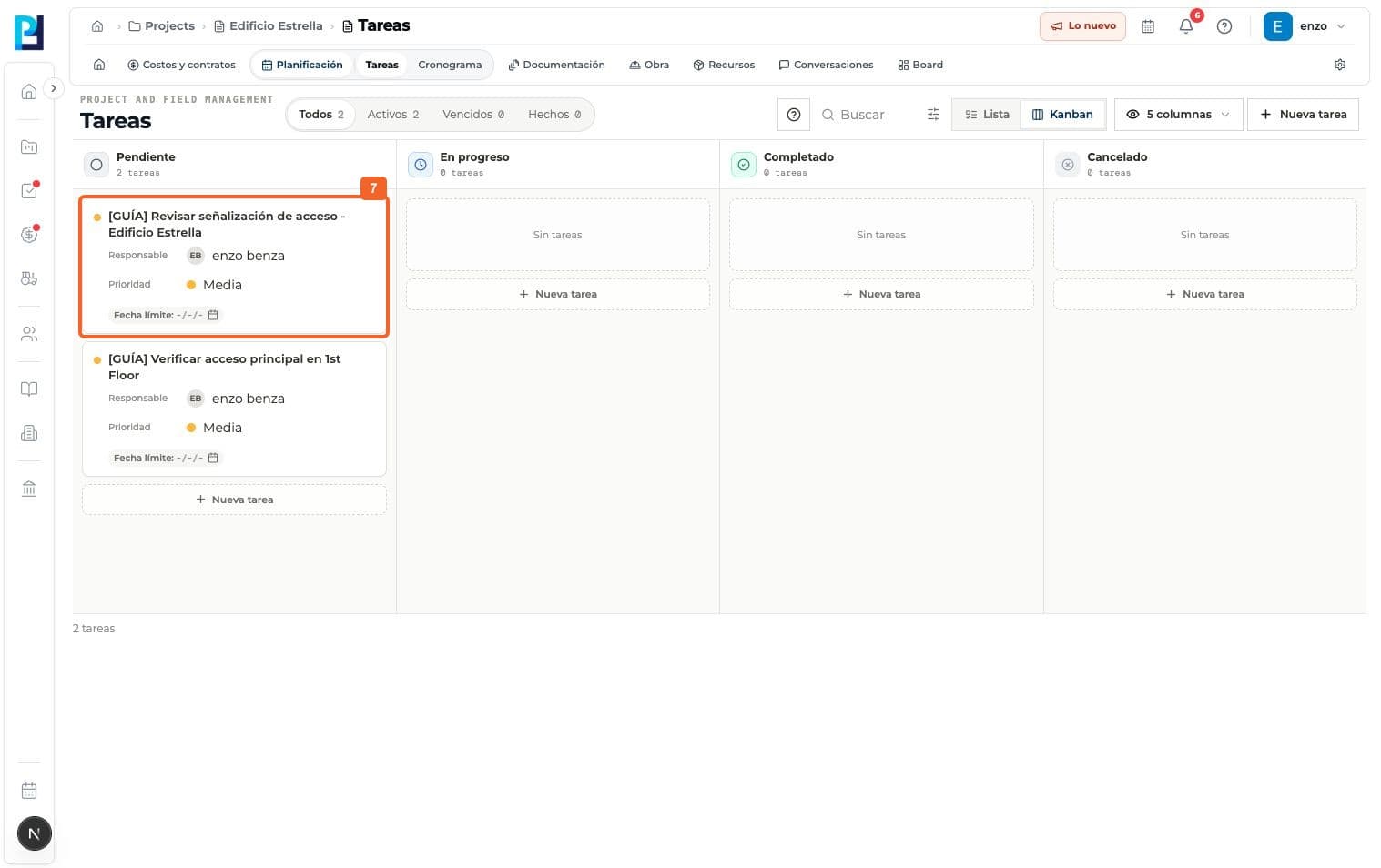Screen dimensions: 1381x868
Task: Open the Conversaciones tab
Action: [826, 65]
